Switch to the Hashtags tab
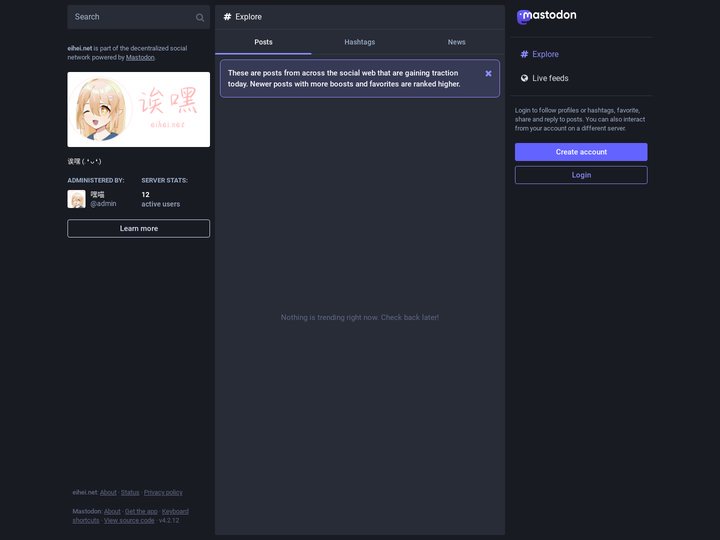 (360, 42)
